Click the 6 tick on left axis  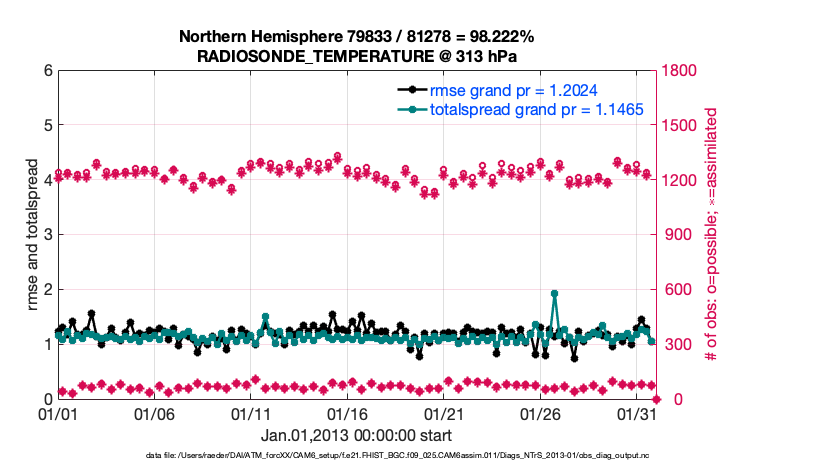pyautogui.click(x=47, y=71)
